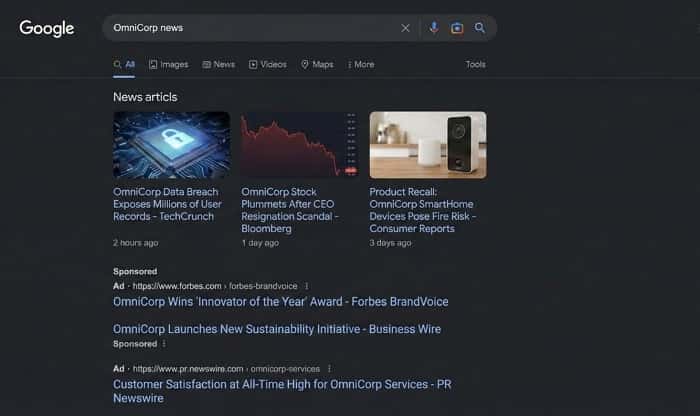This screenshot has height=416, width=700.
Task: Select the All tab
Action: tap(124, 64)
